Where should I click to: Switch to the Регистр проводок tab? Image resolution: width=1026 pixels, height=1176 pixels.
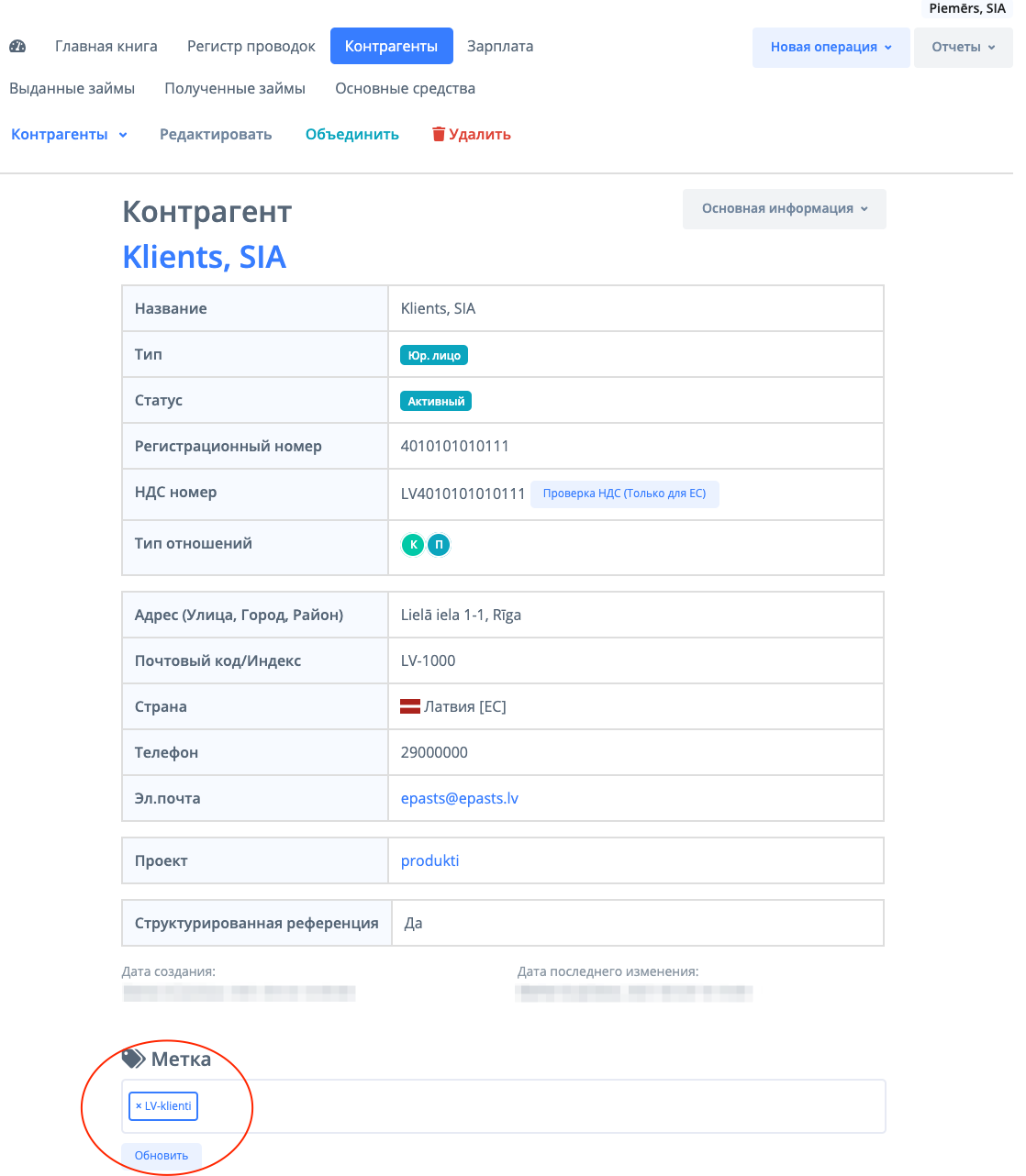[x=251, y=46]
